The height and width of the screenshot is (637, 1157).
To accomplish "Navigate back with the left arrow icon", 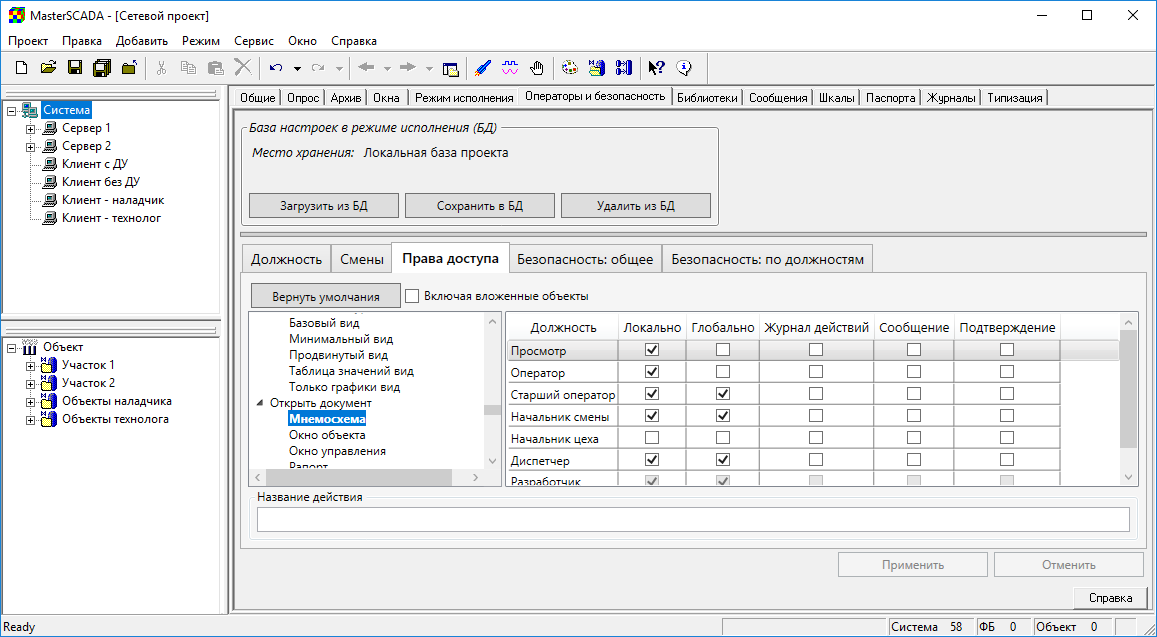I will (x=366, y=67).
